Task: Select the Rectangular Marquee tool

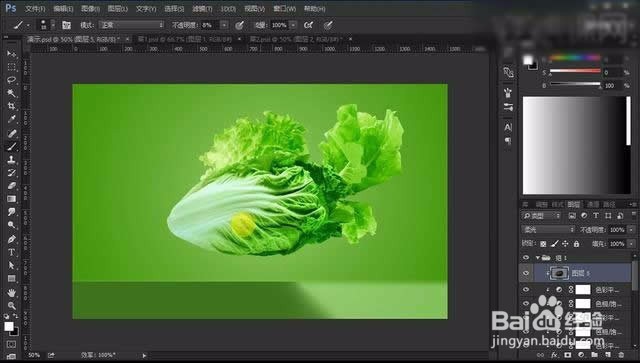Action: 11,67
